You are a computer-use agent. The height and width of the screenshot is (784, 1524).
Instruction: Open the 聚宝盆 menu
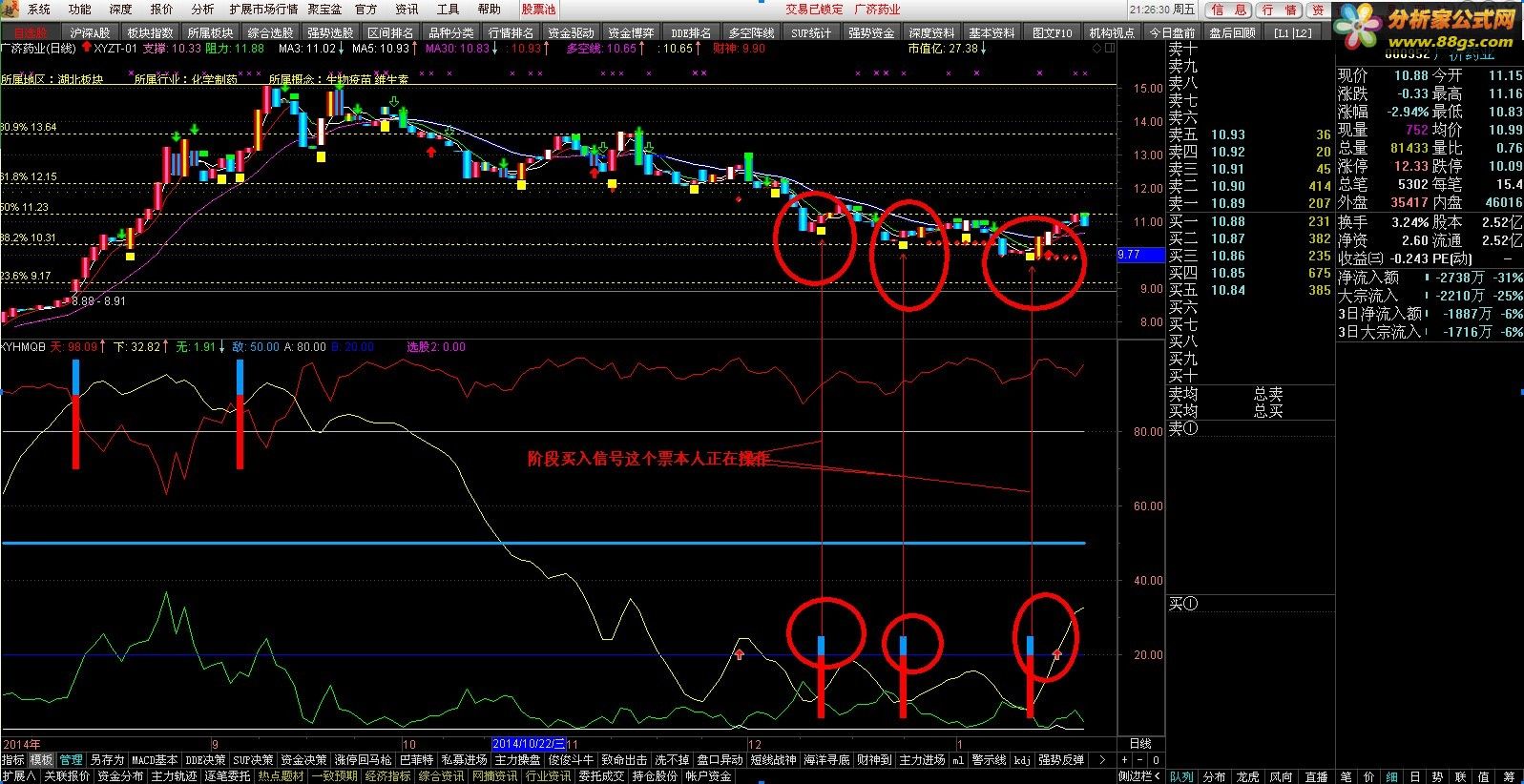click(x=325, y=9)
